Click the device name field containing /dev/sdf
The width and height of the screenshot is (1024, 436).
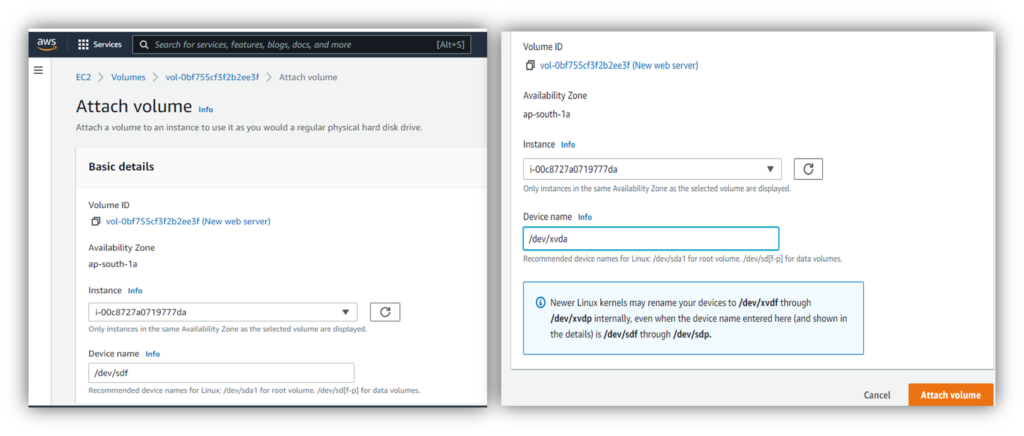(x=221, y=372)
